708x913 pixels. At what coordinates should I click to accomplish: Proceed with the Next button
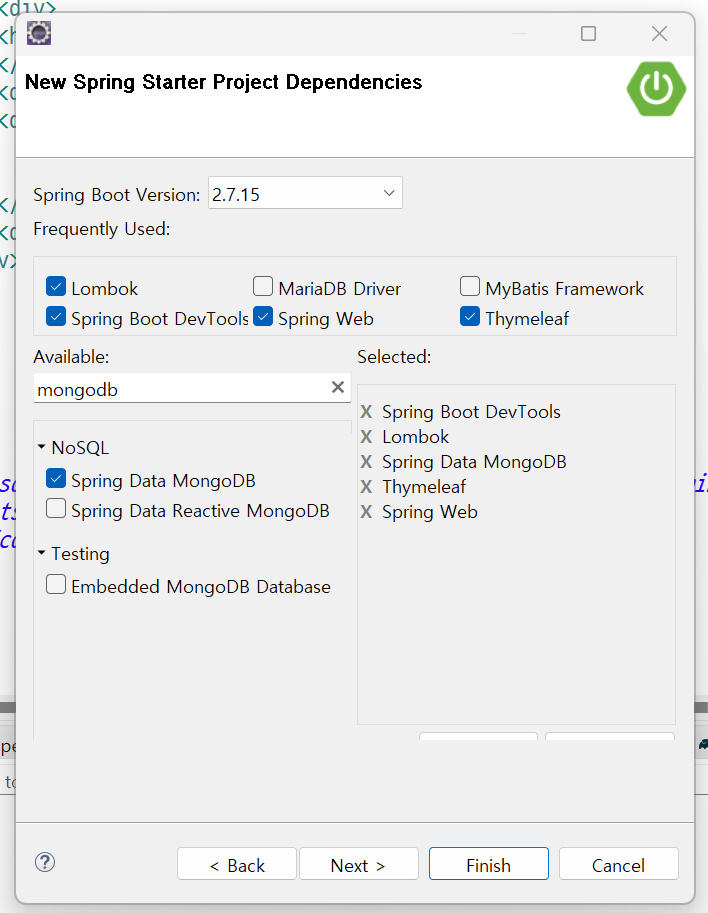[359, 864]
